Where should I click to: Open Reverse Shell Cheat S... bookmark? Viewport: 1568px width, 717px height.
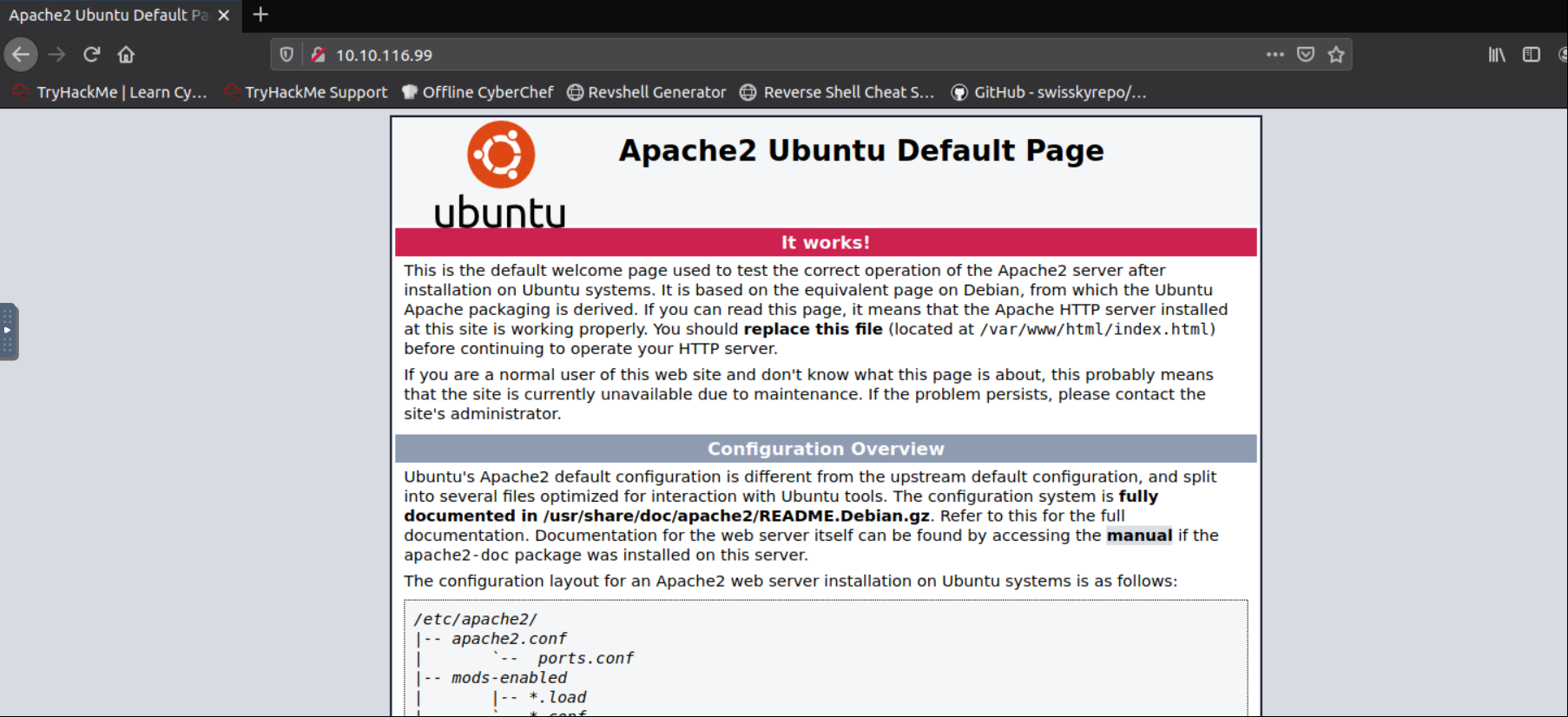838,92
